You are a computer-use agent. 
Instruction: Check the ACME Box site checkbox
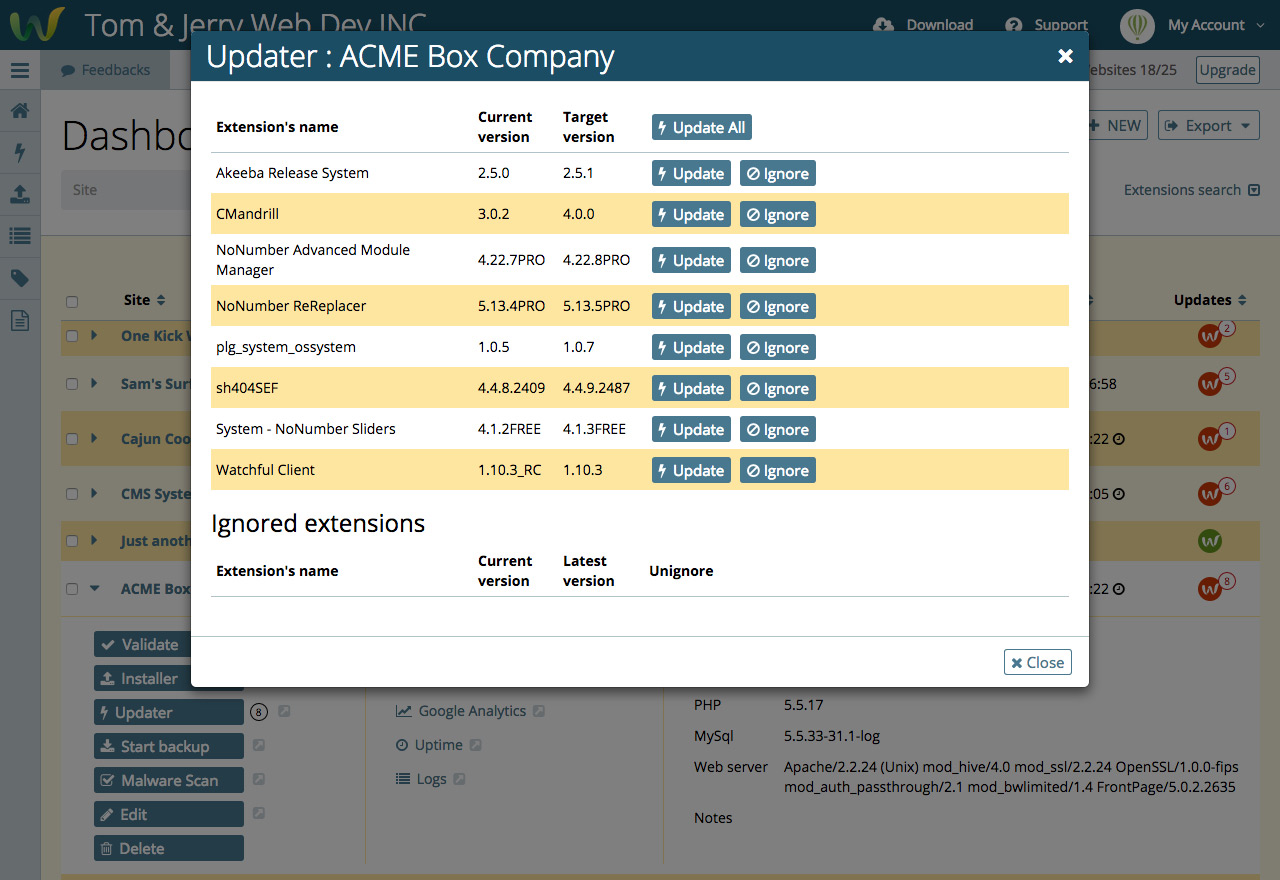tap(72, 588)
